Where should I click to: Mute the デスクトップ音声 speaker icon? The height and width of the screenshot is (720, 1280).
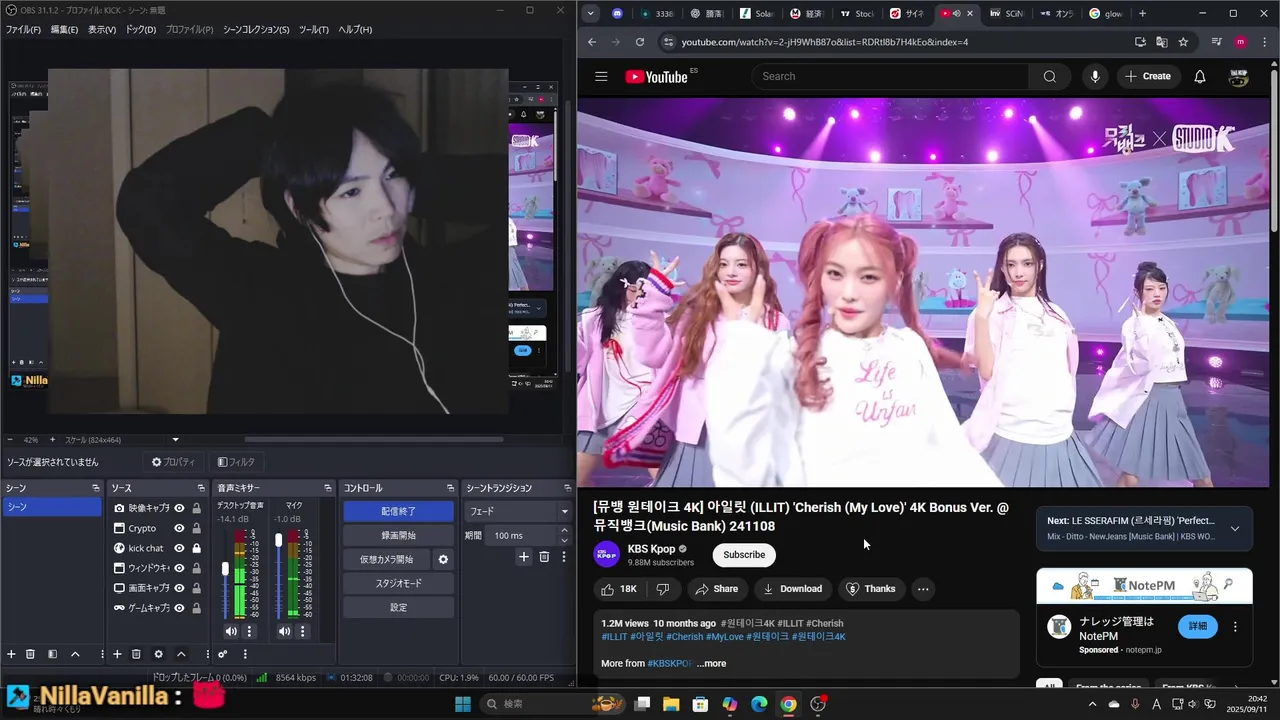(231, 631)
